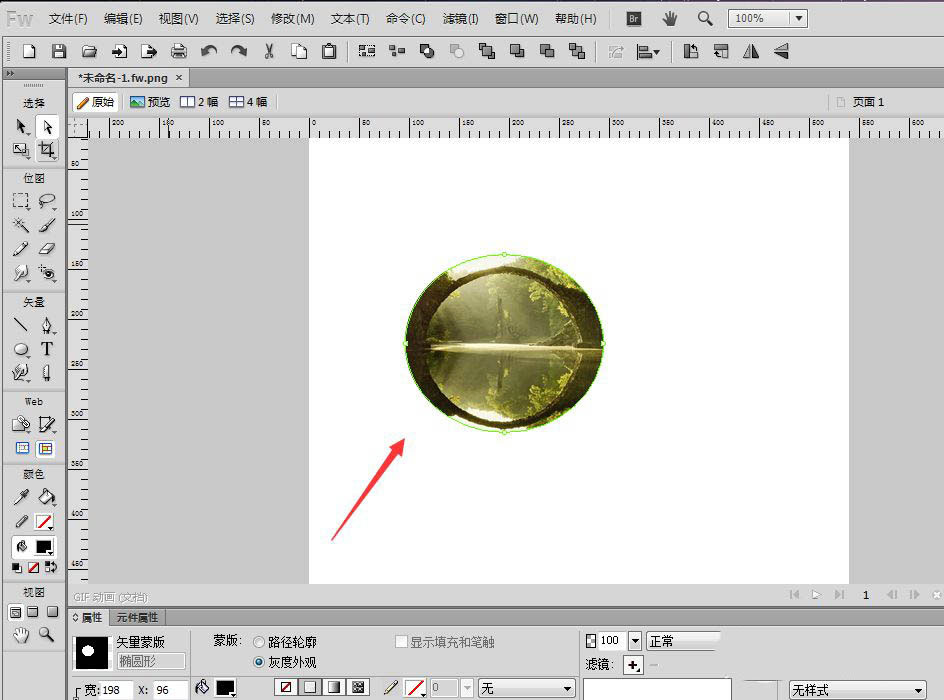944x700 pixels.
Task: Open the fill color swatch in properties
Action: coord(225,688)
